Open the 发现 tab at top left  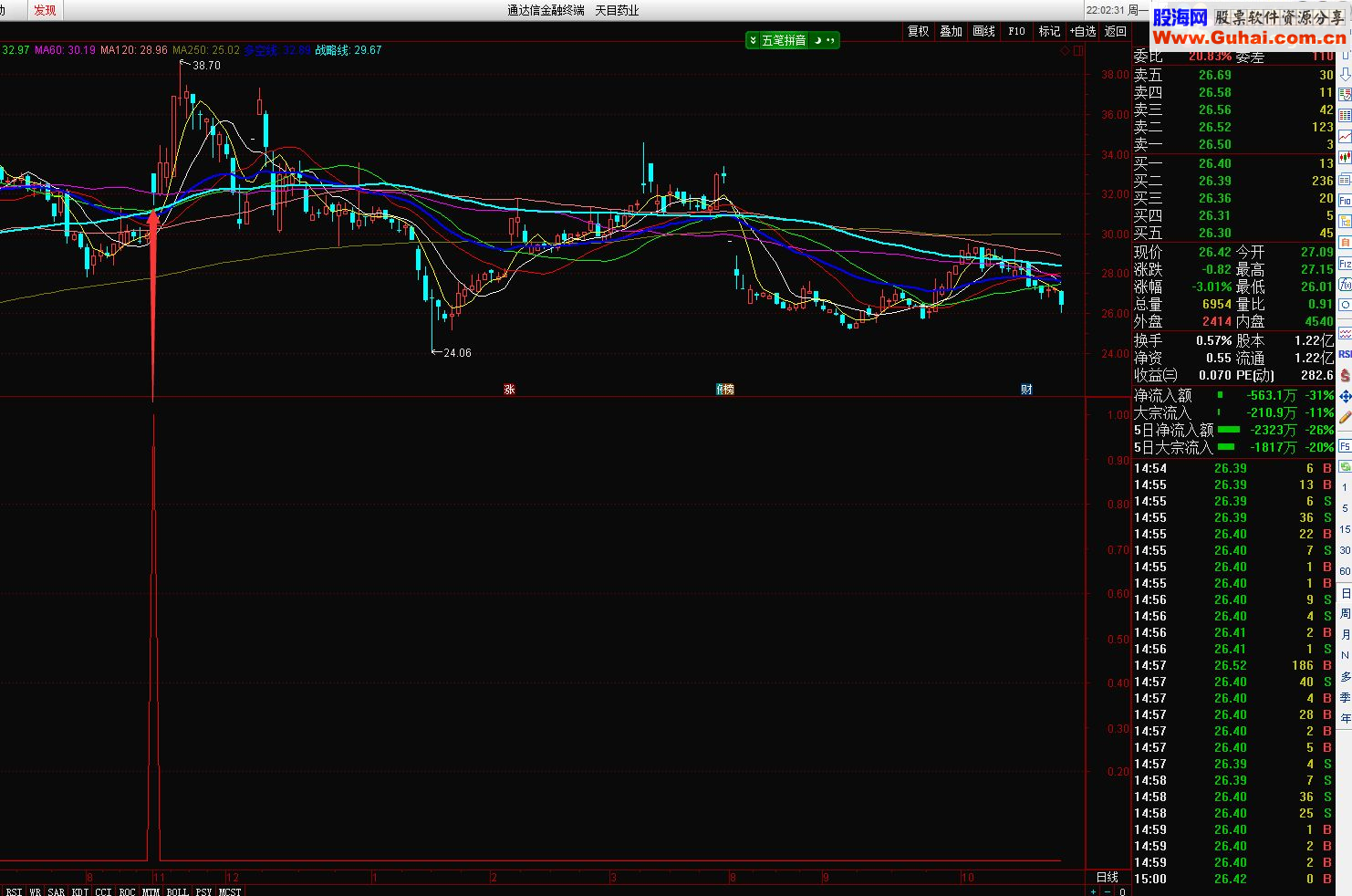click(45, 10)
